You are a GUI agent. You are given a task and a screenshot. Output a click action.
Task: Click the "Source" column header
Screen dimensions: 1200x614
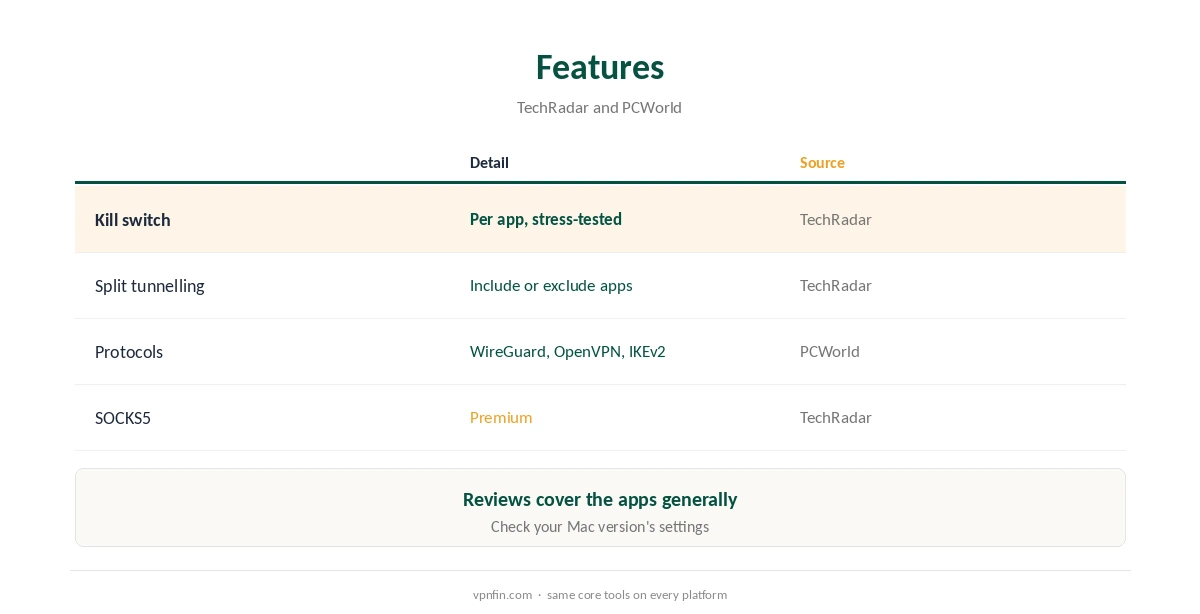pos(822,163)
